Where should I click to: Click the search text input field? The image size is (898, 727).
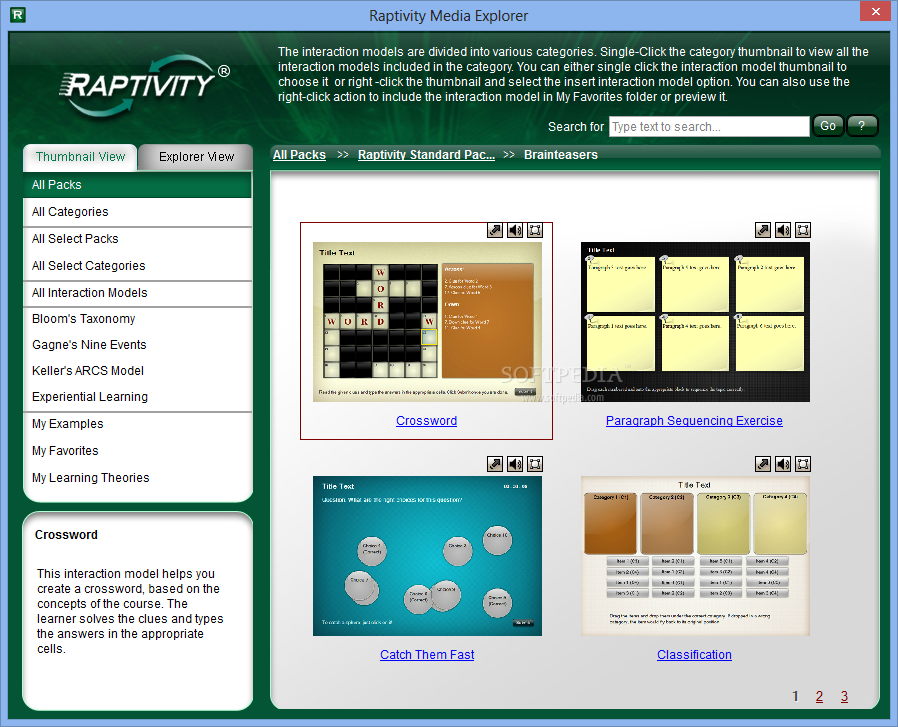click(x=709, y=127)
